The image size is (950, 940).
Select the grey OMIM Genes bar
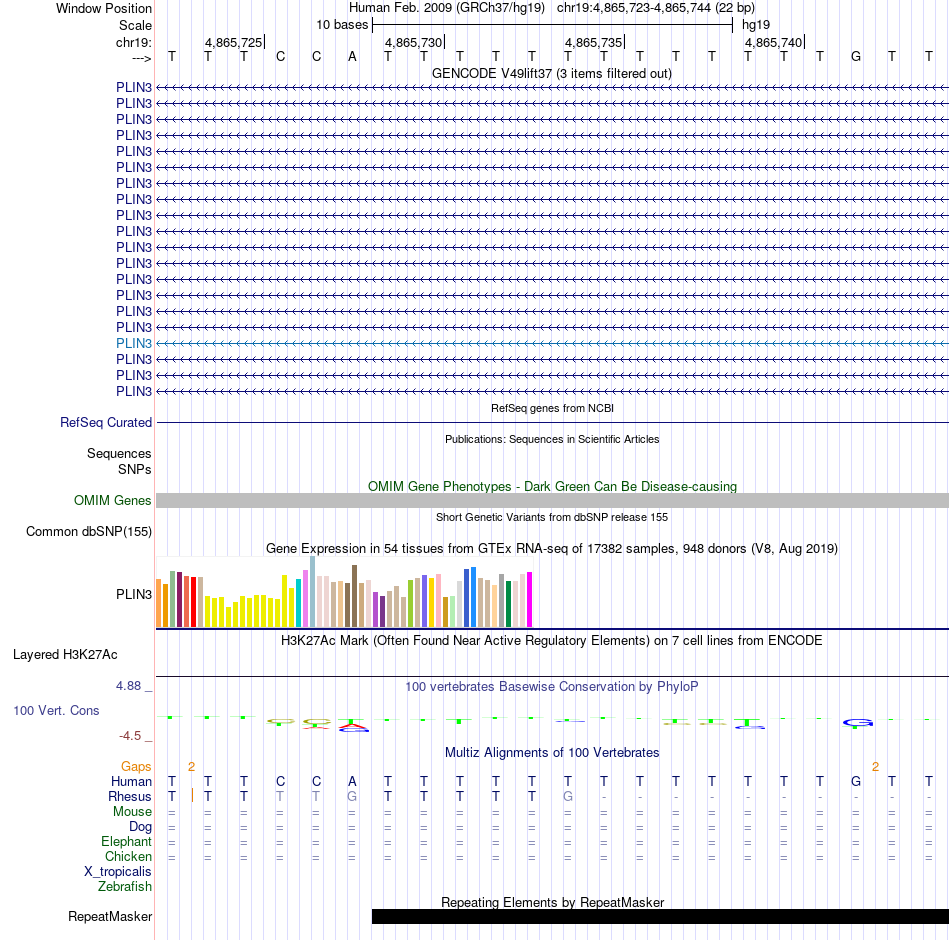click(552, 500)
